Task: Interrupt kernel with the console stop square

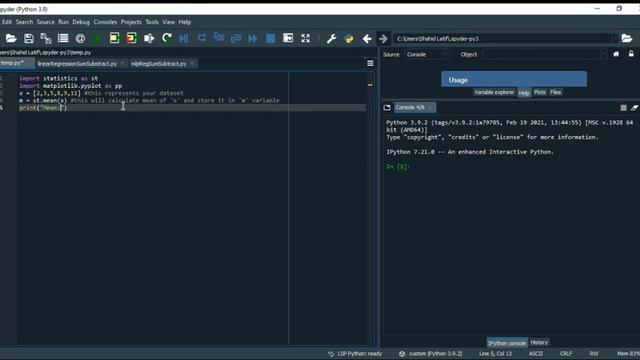Action: [623, 107]
